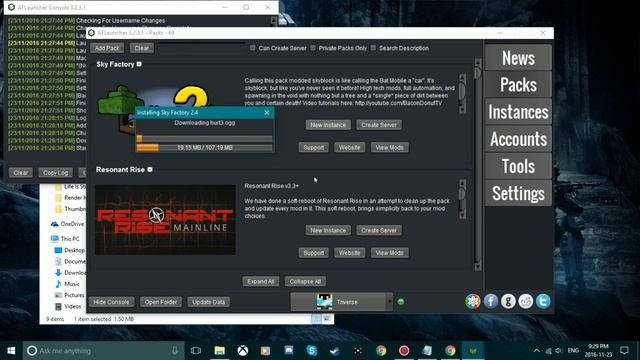Click the volume speaker tray icon
This screenshot has height=360, width=640.
[559, 351]
